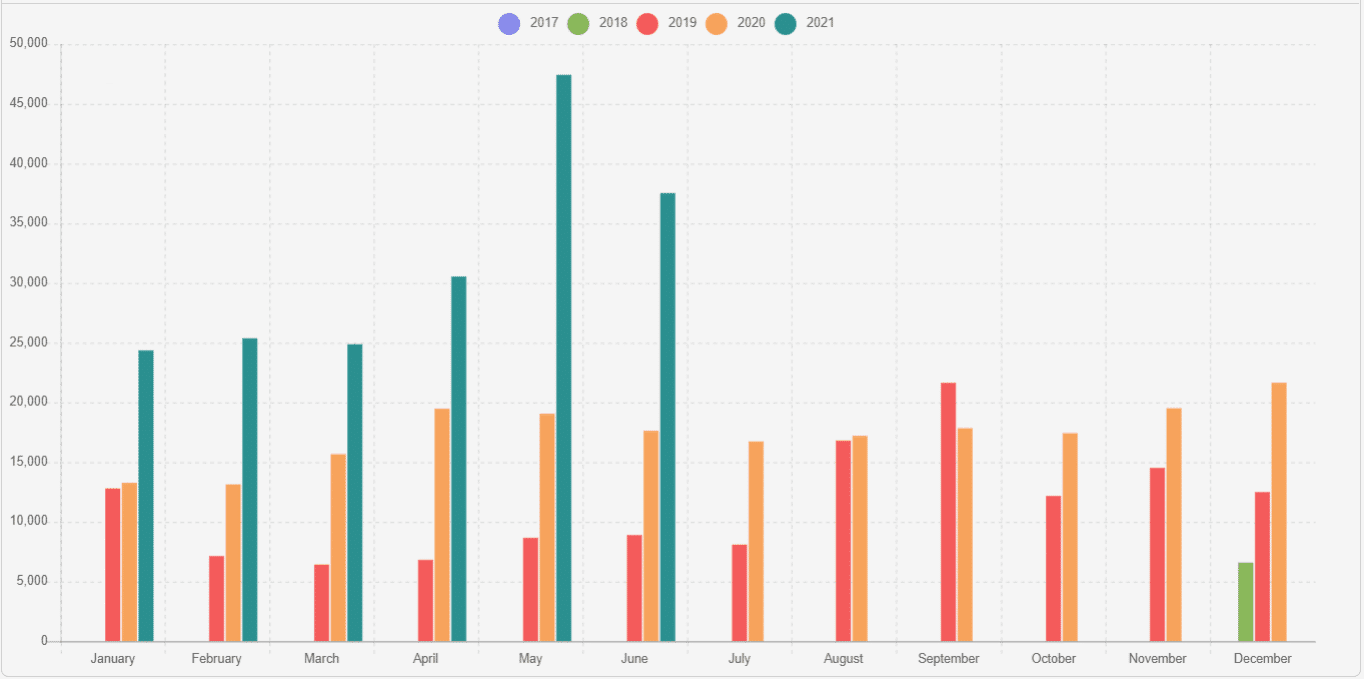Click the 2020 orange legend circle
The image size is (1364, 682).
coord(716,23)
